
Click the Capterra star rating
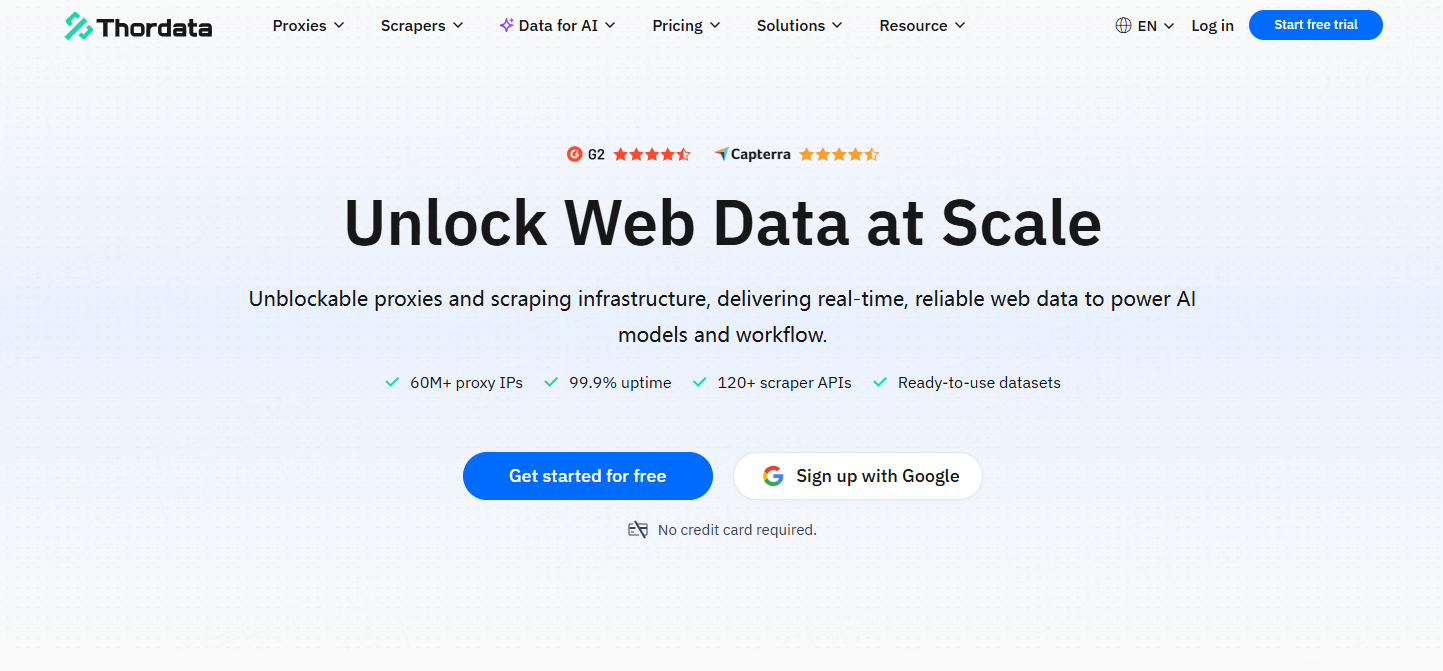coord(838,154)
